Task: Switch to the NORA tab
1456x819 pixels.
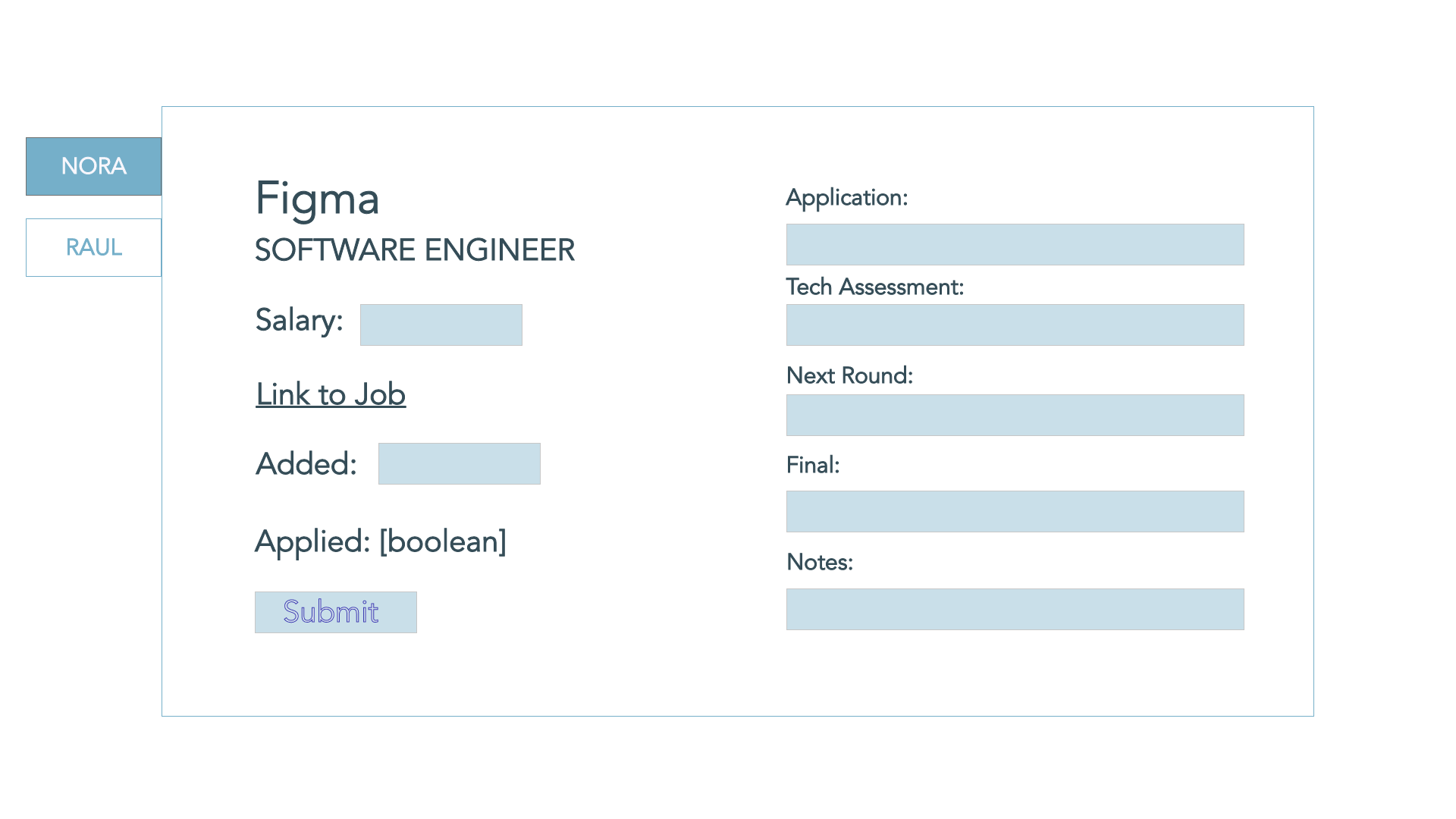Action: 93,166
